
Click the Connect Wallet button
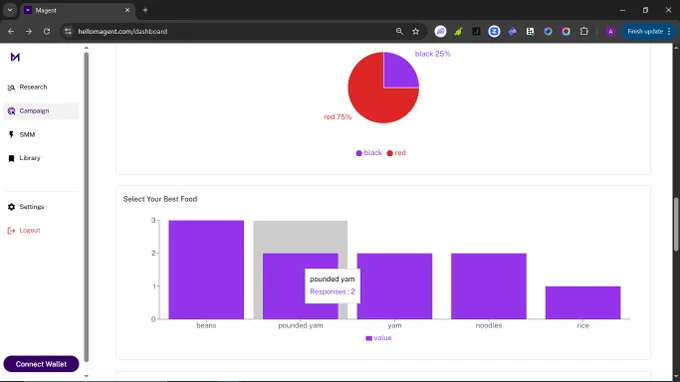(41, 364)
